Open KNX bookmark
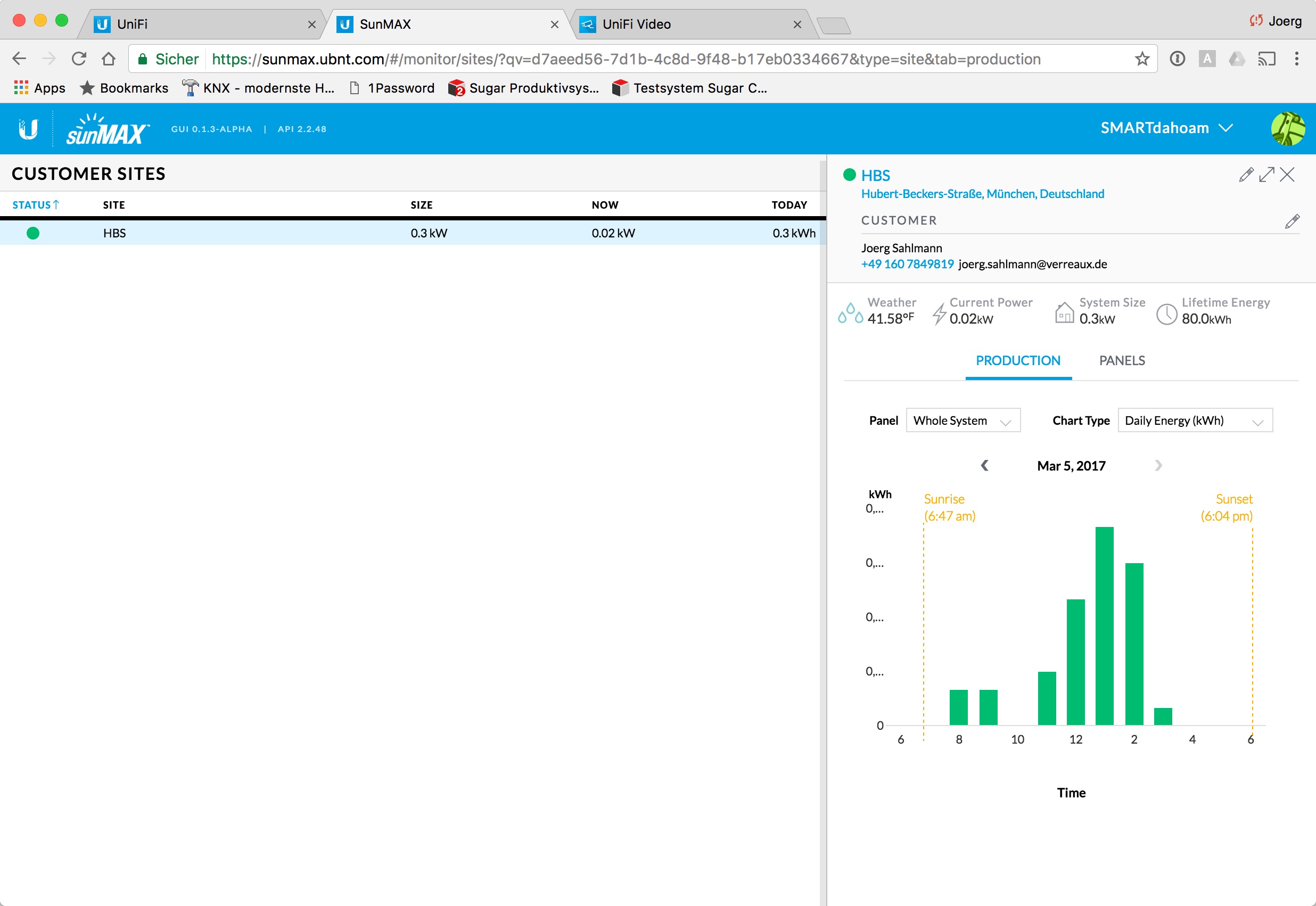This screenshot has height=906, width=1316. coord(258,88)
